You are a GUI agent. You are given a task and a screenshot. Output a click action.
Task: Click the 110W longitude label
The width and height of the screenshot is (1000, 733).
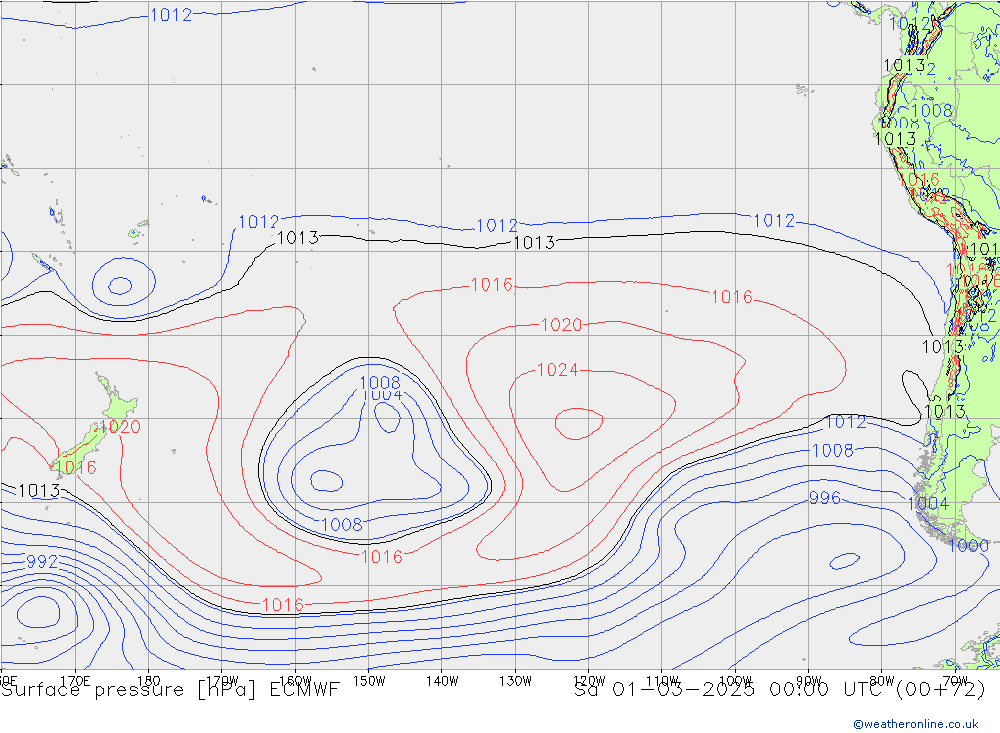coord(662,681)
